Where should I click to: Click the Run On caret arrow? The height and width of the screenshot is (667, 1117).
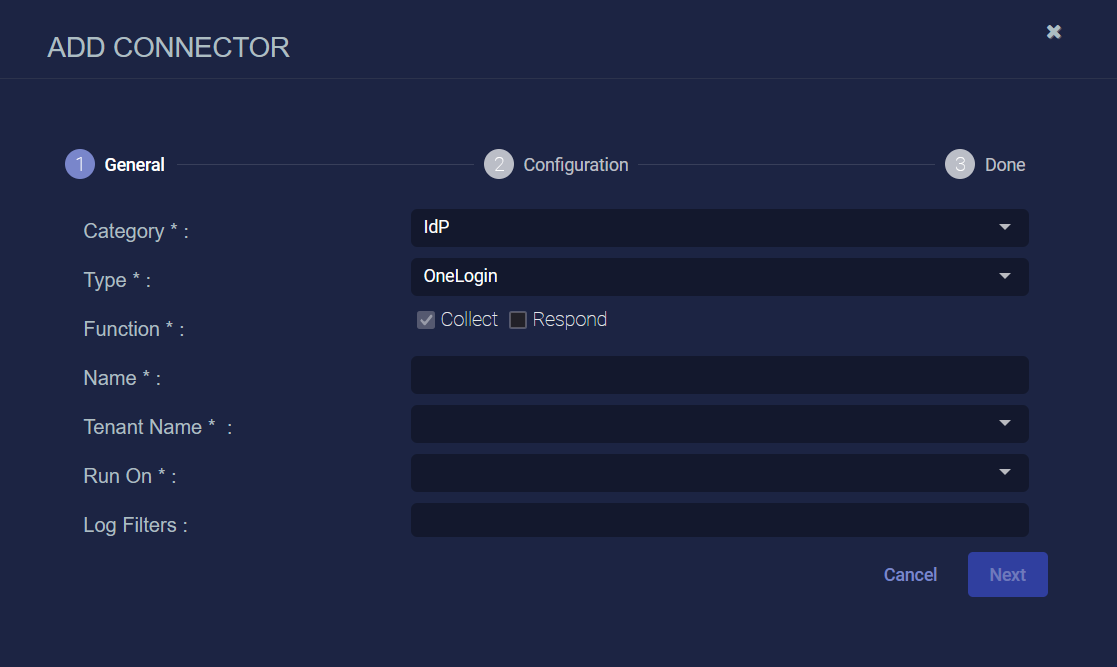(1005, 473)
